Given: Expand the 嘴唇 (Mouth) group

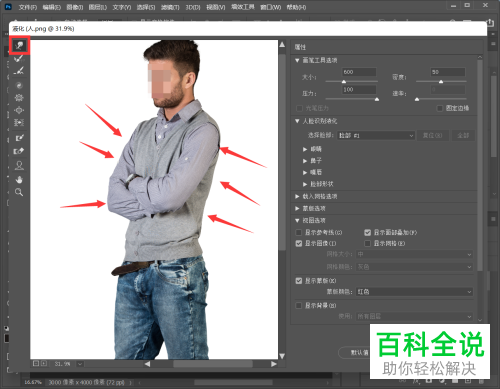Looking at the screenshot, I should pos(305,172).
